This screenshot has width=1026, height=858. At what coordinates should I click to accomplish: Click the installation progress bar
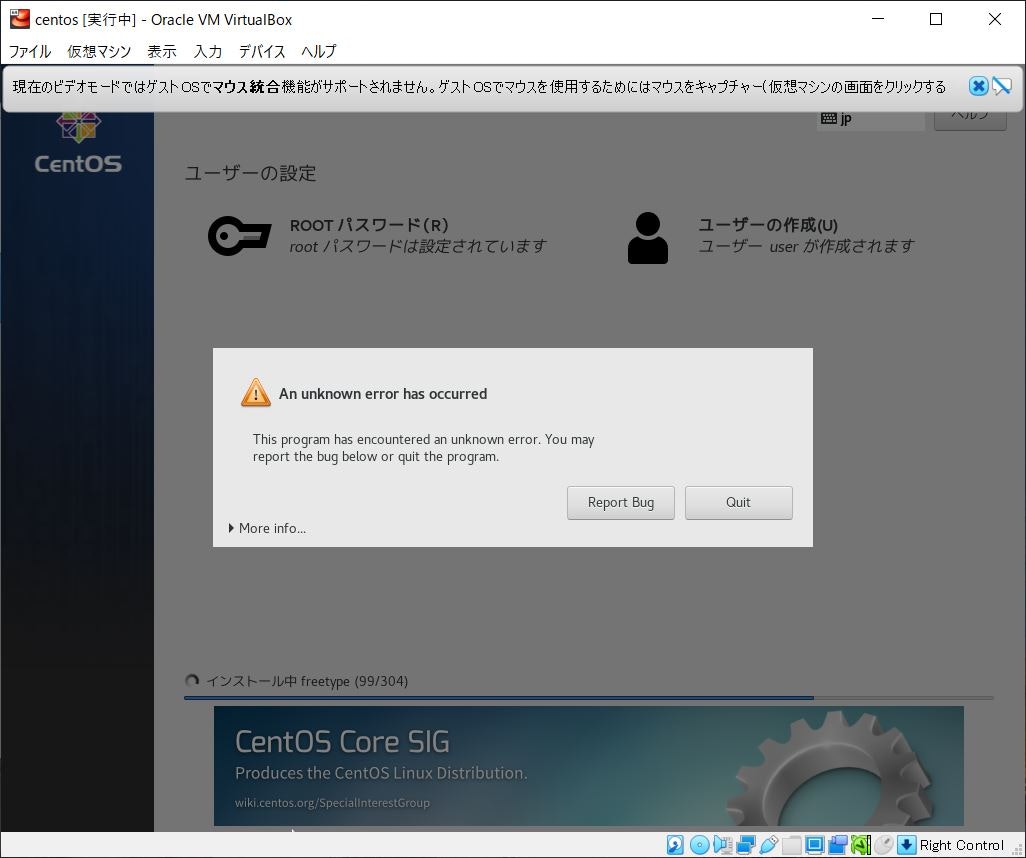(589, 698)
